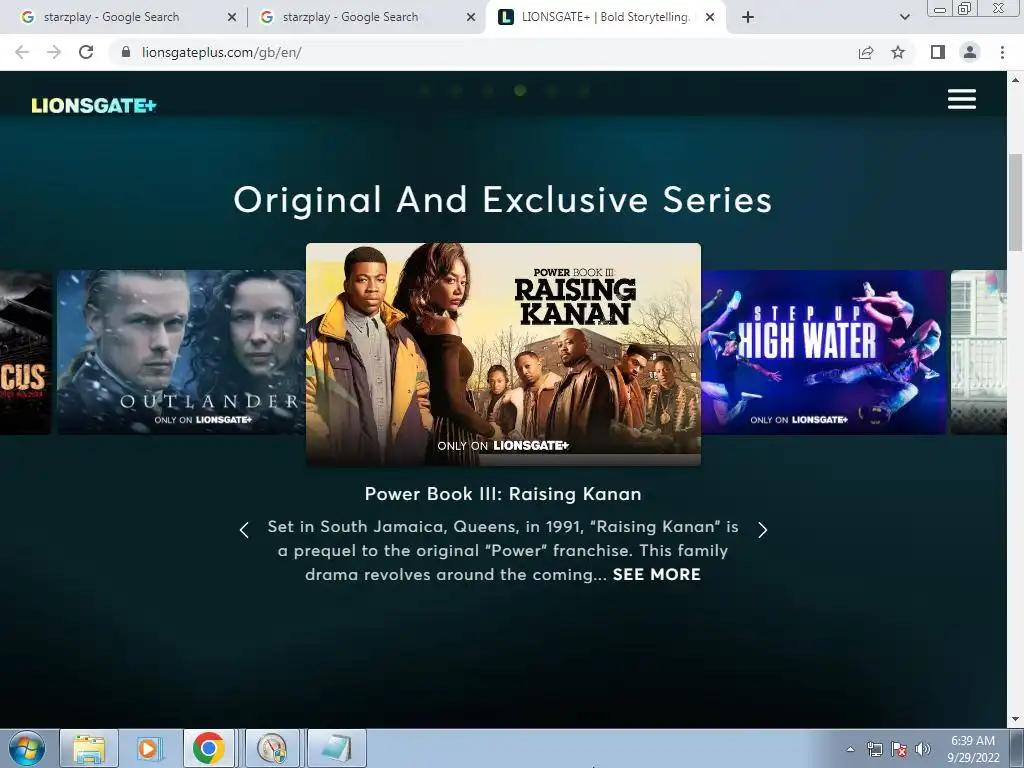Image resolution: width=1024 pixels, height=768 pixels.
Task: Select the partially visible Spartacus poster
Action: coord(25,352)
